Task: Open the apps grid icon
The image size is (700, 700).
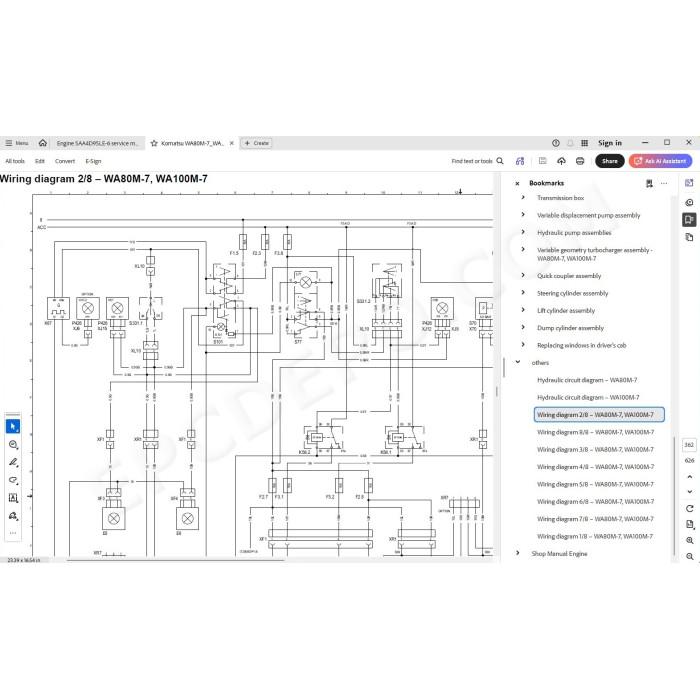Action: pos(584,143)
